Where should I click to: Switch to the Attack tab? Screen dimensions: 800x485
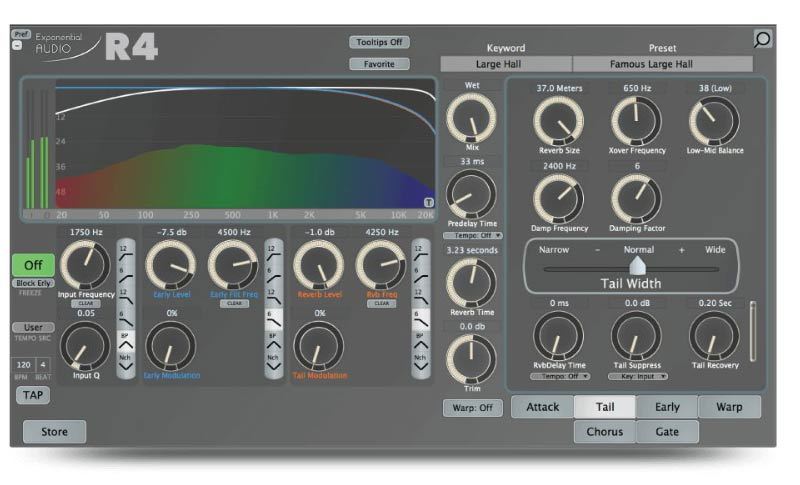point(542,407)
